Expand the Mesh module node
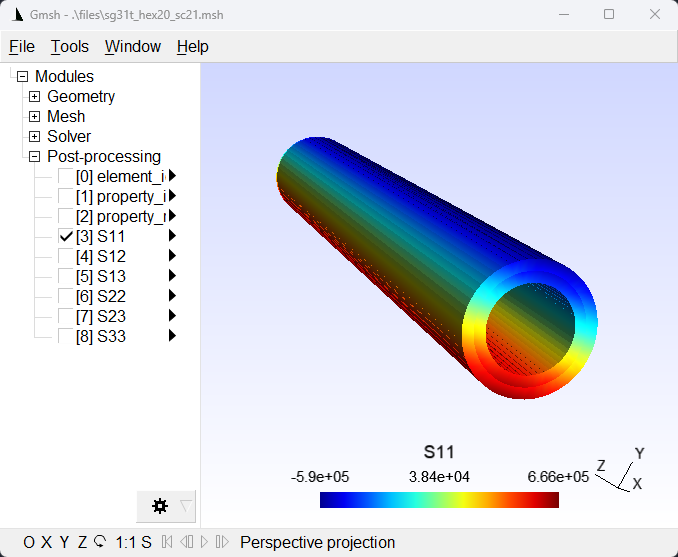This screenshot has height=557, width=678. pos(35,117)
